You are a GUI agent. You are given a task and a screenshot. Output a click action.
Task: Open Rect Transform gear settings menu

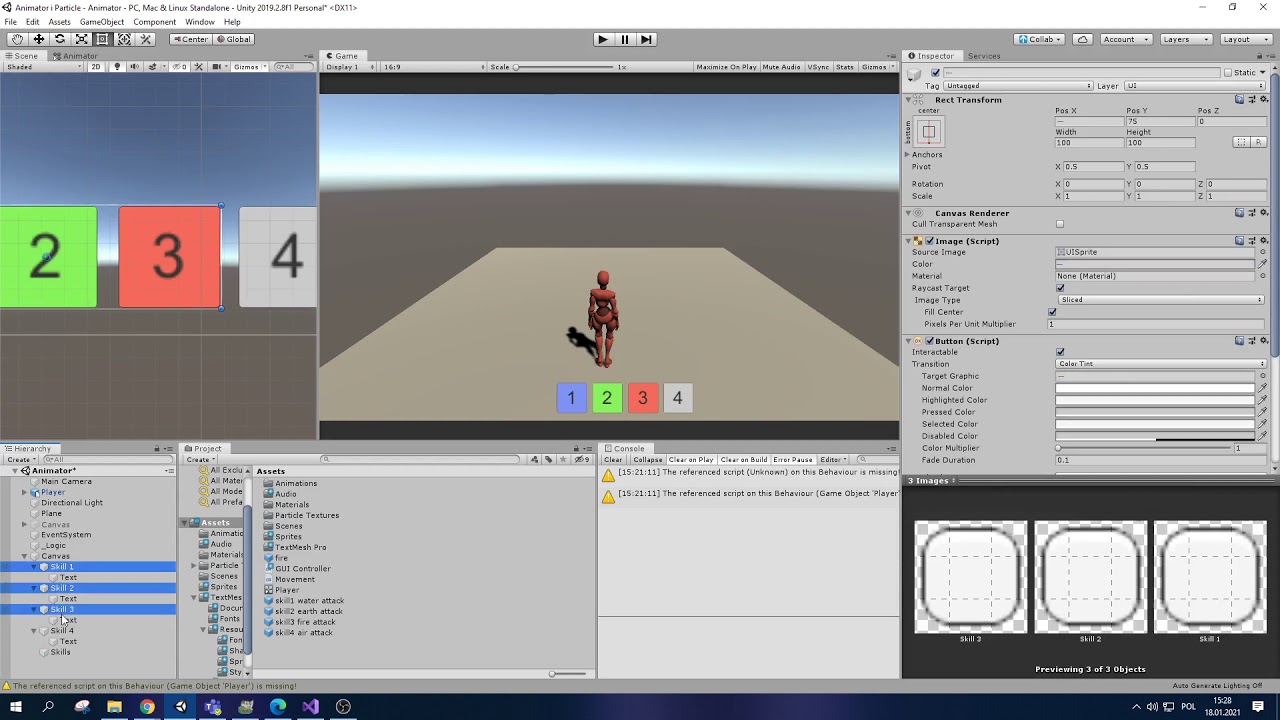point(1264,99)
